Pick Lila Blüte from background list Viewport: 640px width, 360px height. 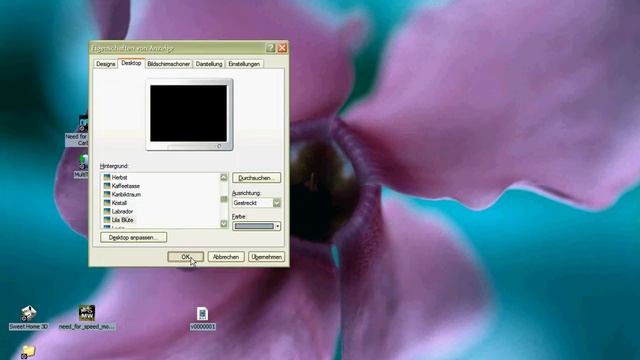pos(122,220)
